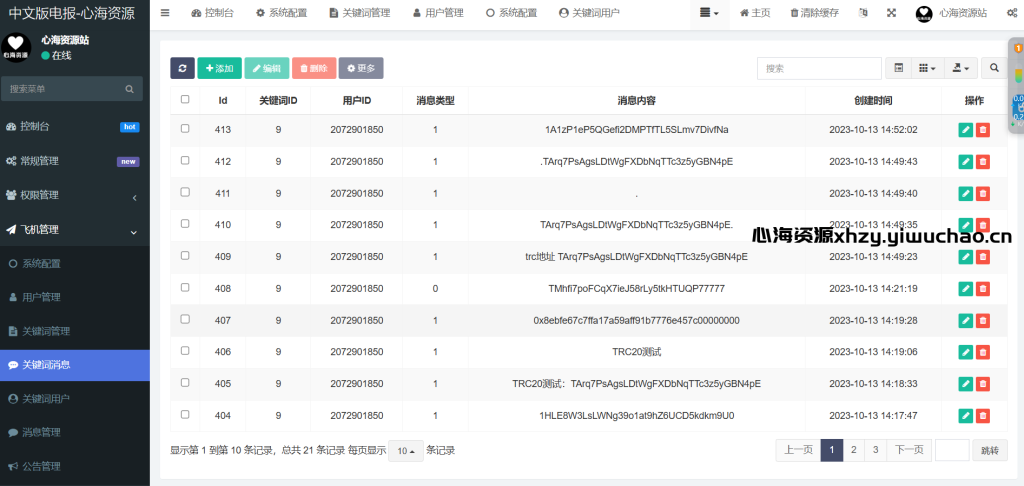Edit record 408 with green pencil icon
The image size is (1024, 486).
[965, 288]
